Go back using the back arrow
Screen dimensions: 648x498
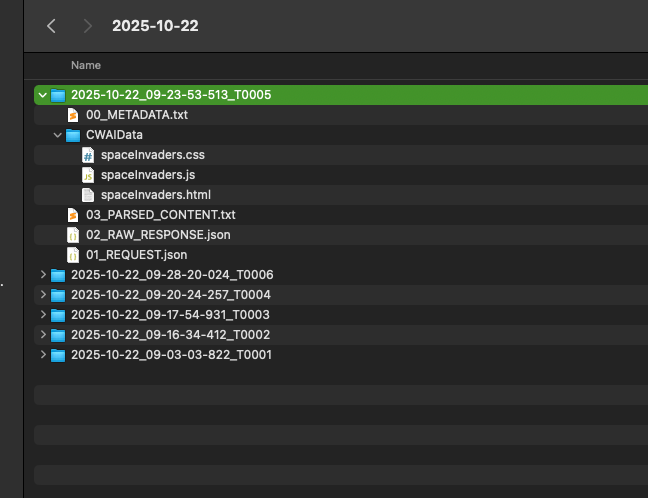[51, 26]
